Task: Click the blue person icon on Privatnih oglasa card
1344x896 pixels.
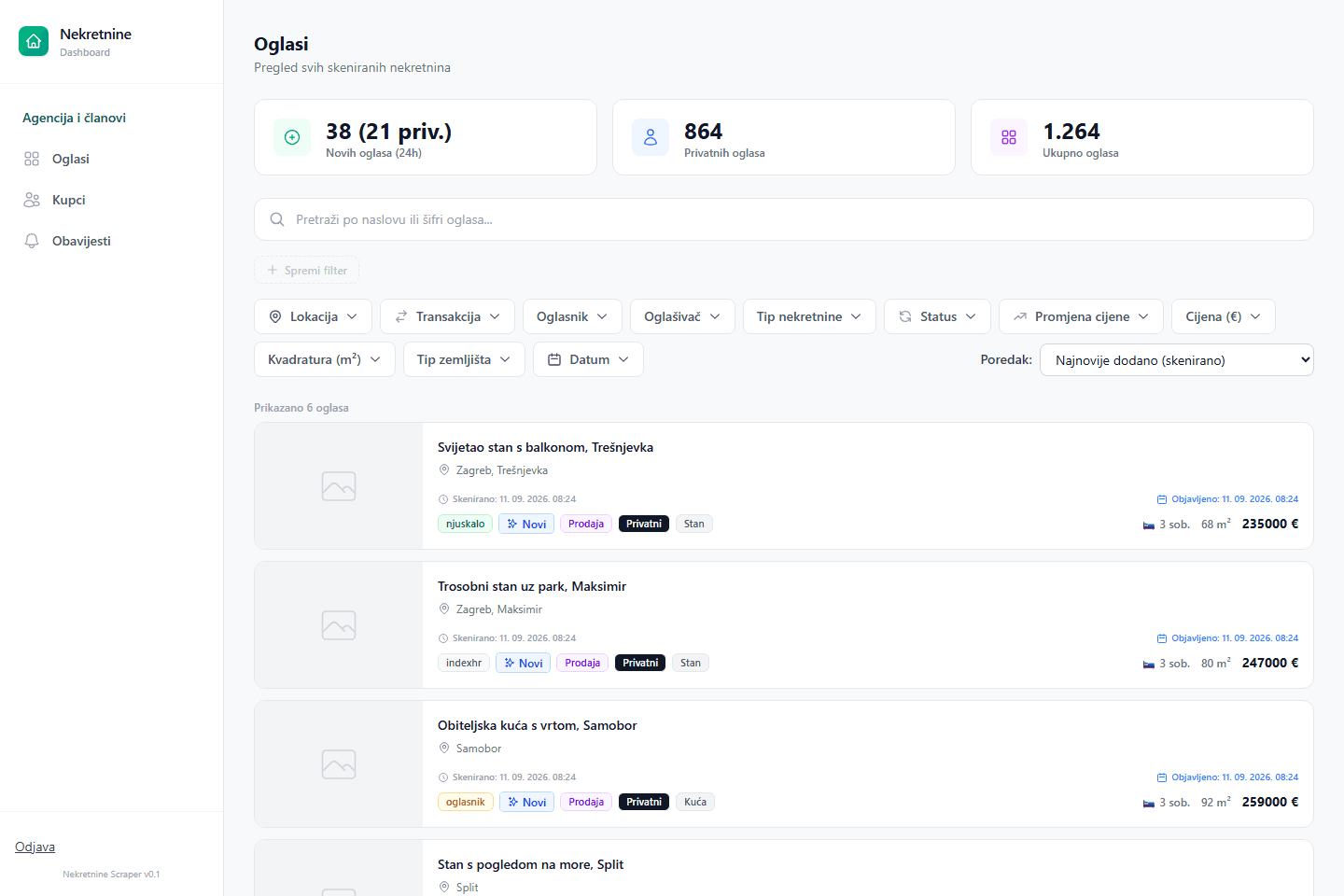Action: click(x=651, y=137)
